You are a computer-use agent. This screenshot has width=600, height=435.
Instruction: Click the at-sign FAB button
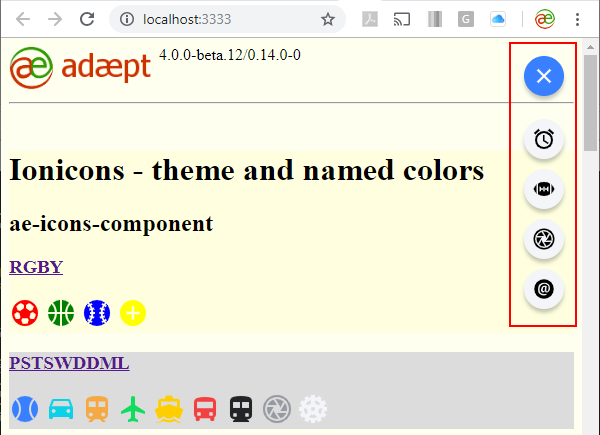[x=544, y=289]
